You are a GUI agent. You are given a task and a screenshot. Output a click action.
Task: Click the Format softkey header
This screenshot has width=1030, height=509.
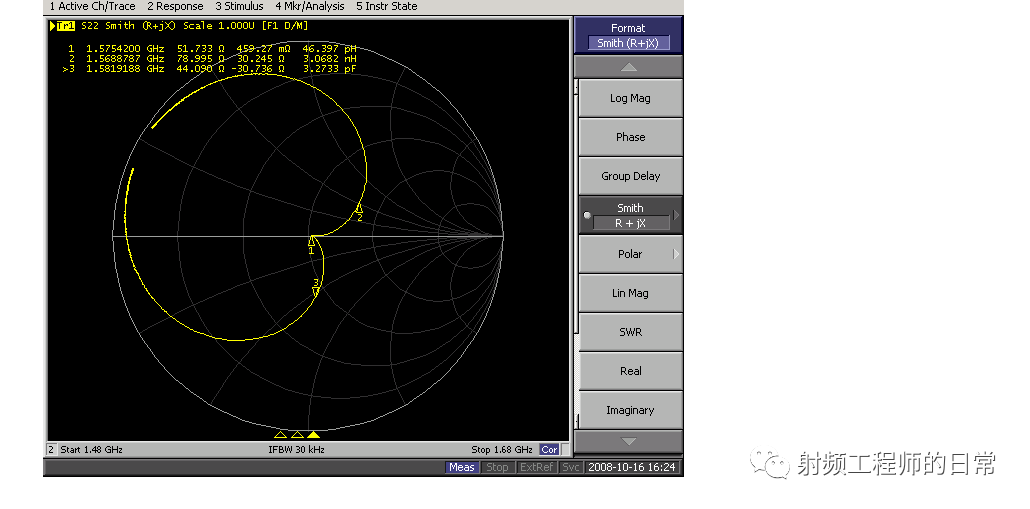pyautogui.click(x=629, y=35)
